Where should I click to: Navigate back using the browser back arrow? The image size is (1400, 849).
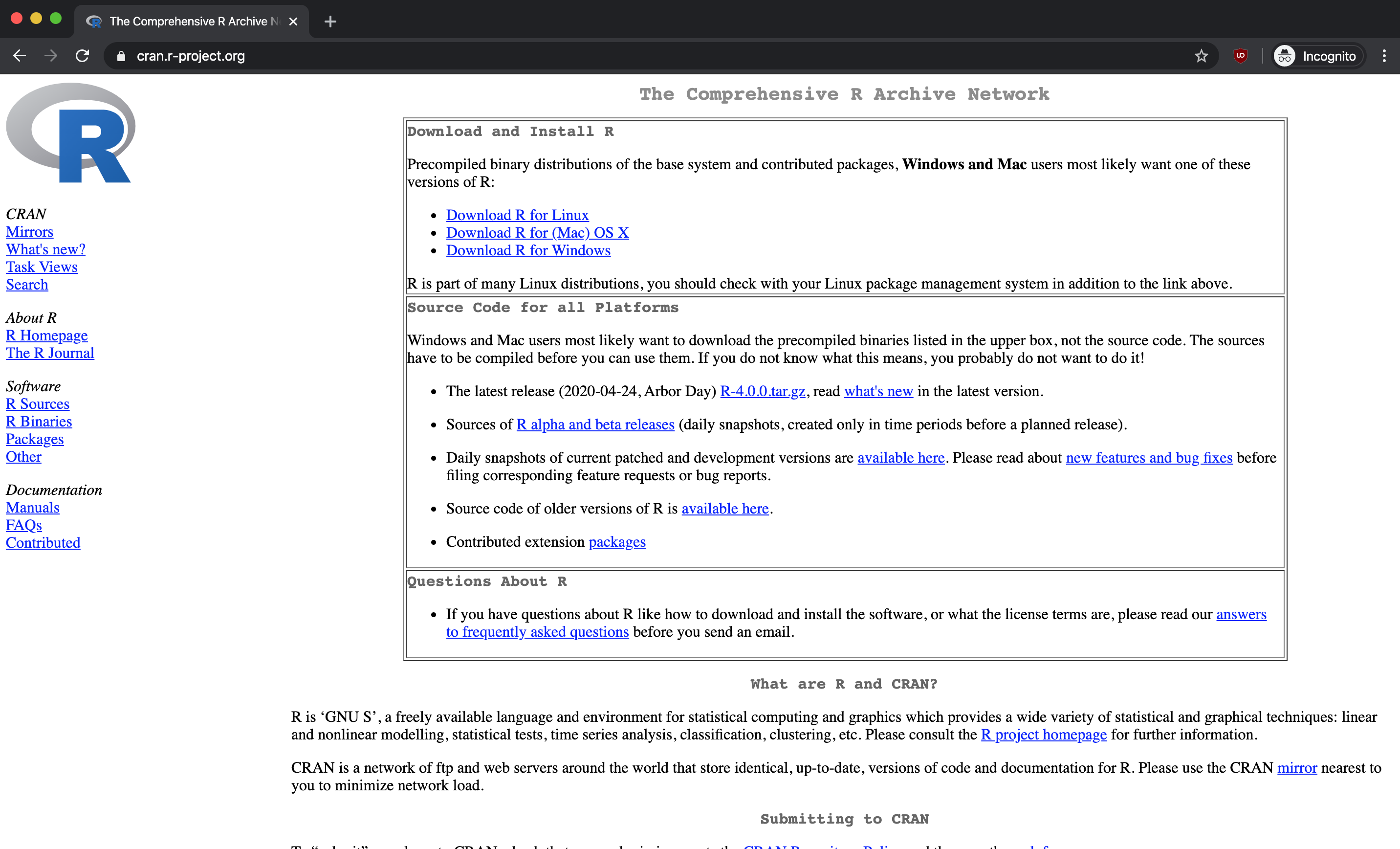[x=20, y=56]
